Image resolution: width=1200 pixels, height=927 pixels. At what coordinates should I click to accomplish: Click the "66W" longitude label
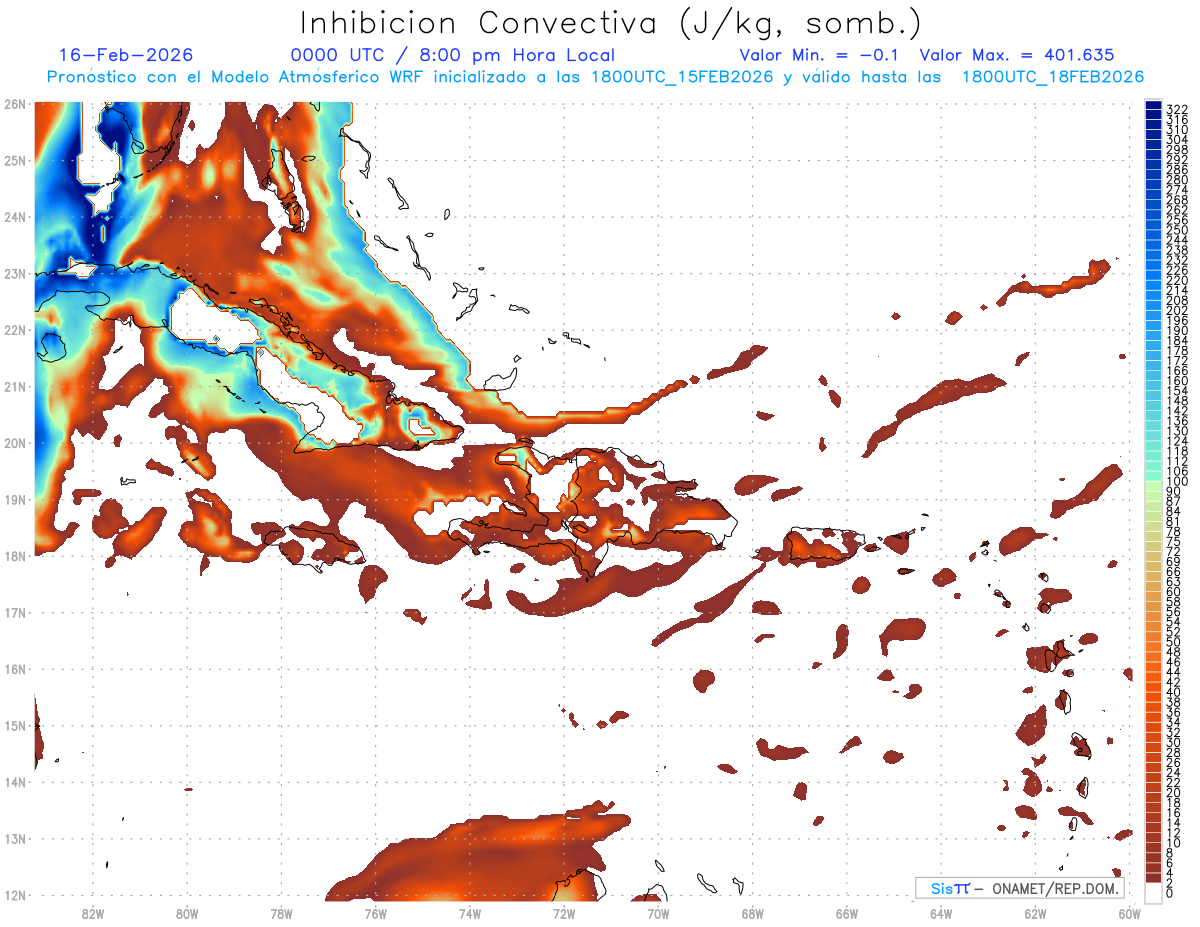(x=847, y=913)
